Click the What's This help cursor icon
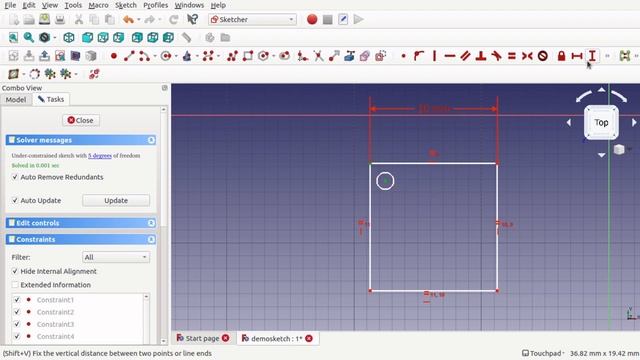The image size is (640, 360). [x=192, y=19]
